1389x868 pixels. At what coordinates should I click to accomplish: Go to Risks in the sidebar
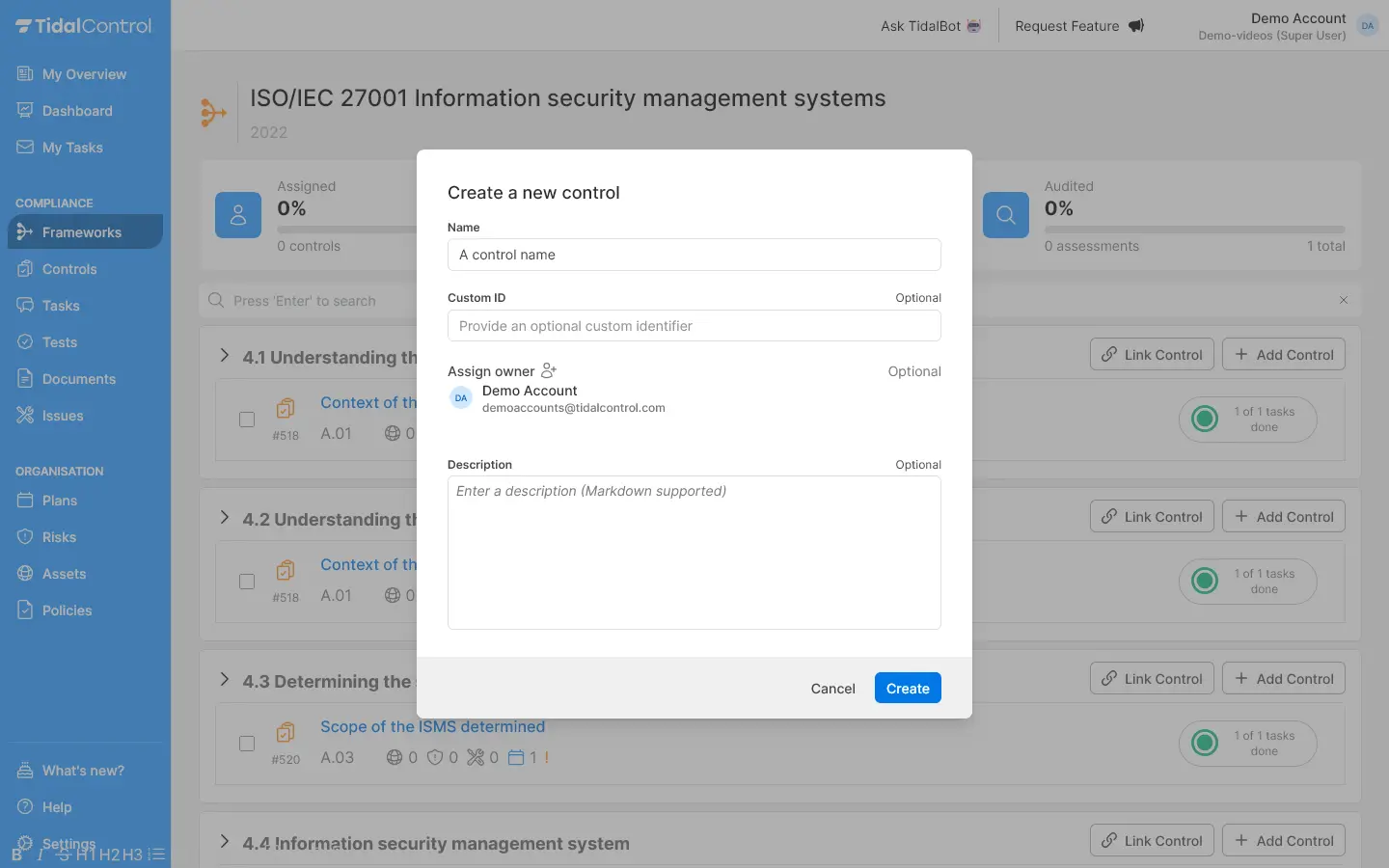tap(59, 537)
